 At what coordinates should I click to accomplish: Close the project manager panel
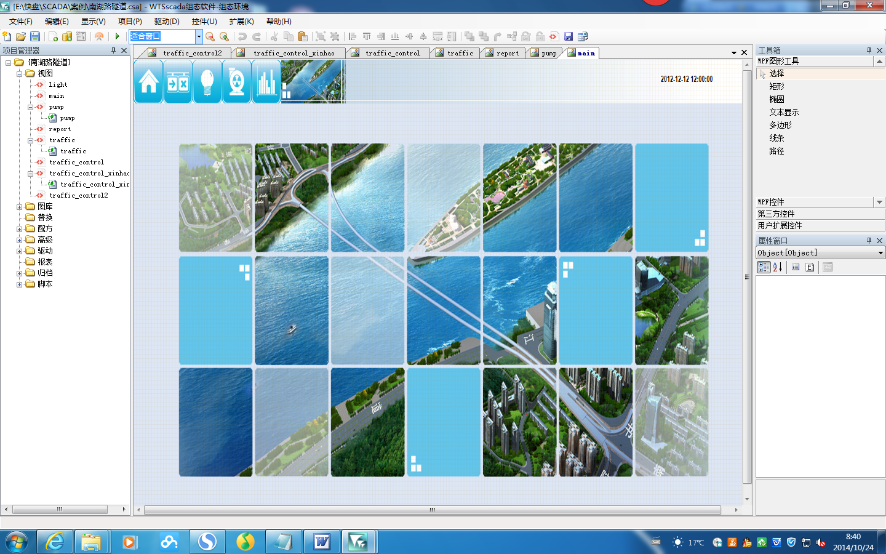tap(124, 50)
